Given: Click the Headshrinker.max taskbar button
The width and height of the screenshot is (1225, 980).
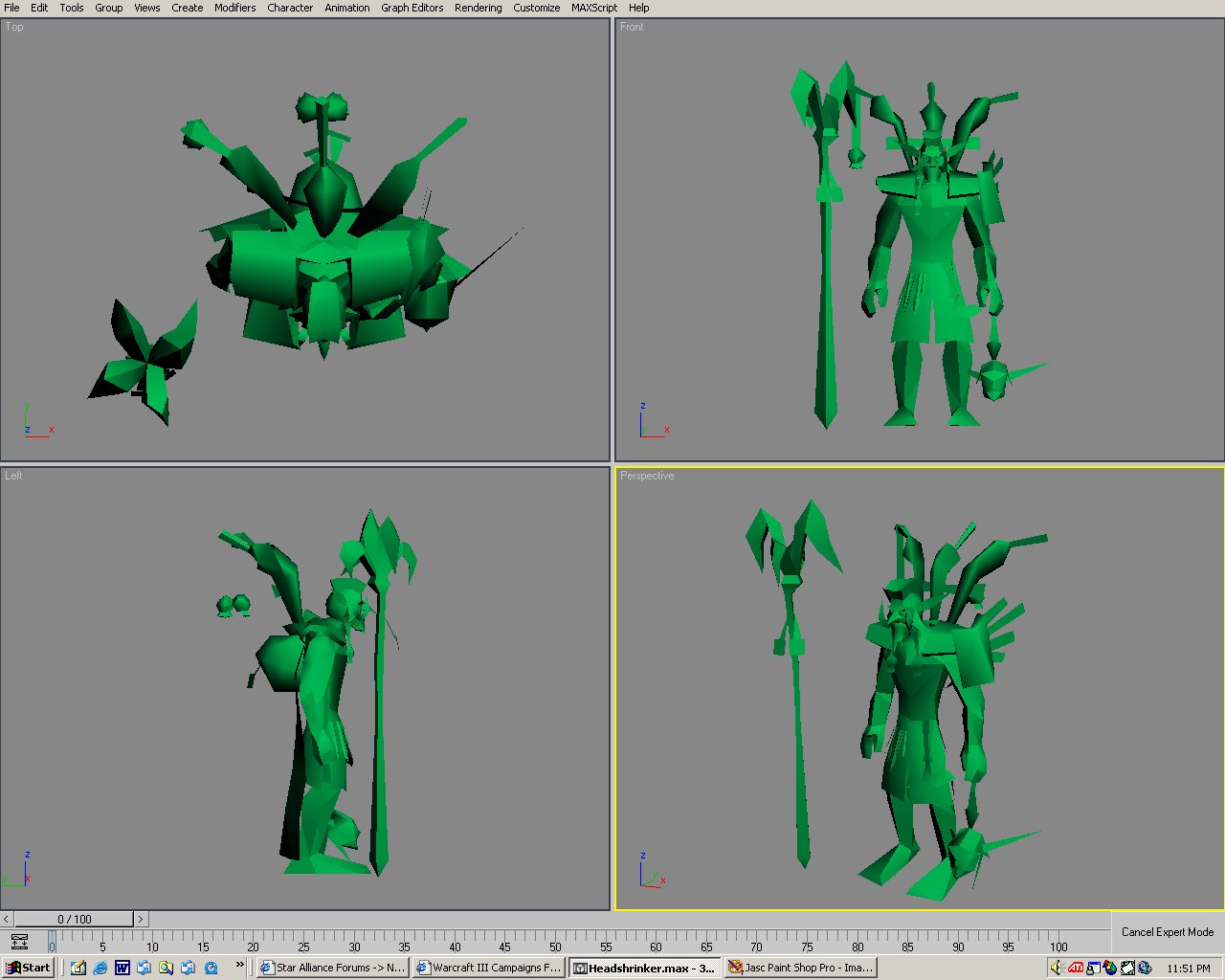Looking at the screenshot, I should click(645, 968).
